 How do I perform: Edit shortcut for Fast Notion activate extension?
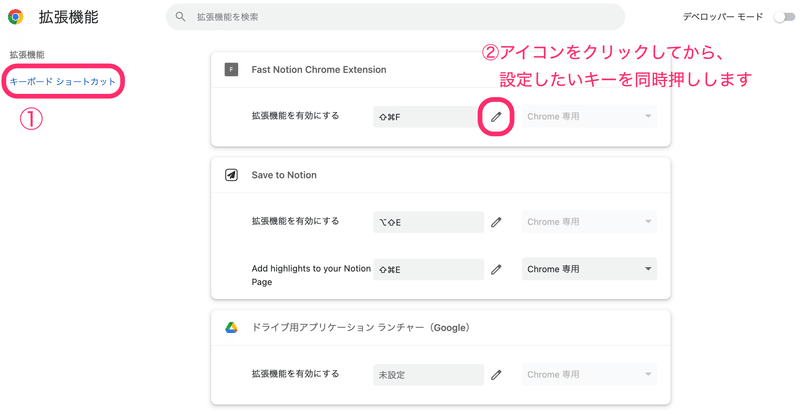click(496, 117)
